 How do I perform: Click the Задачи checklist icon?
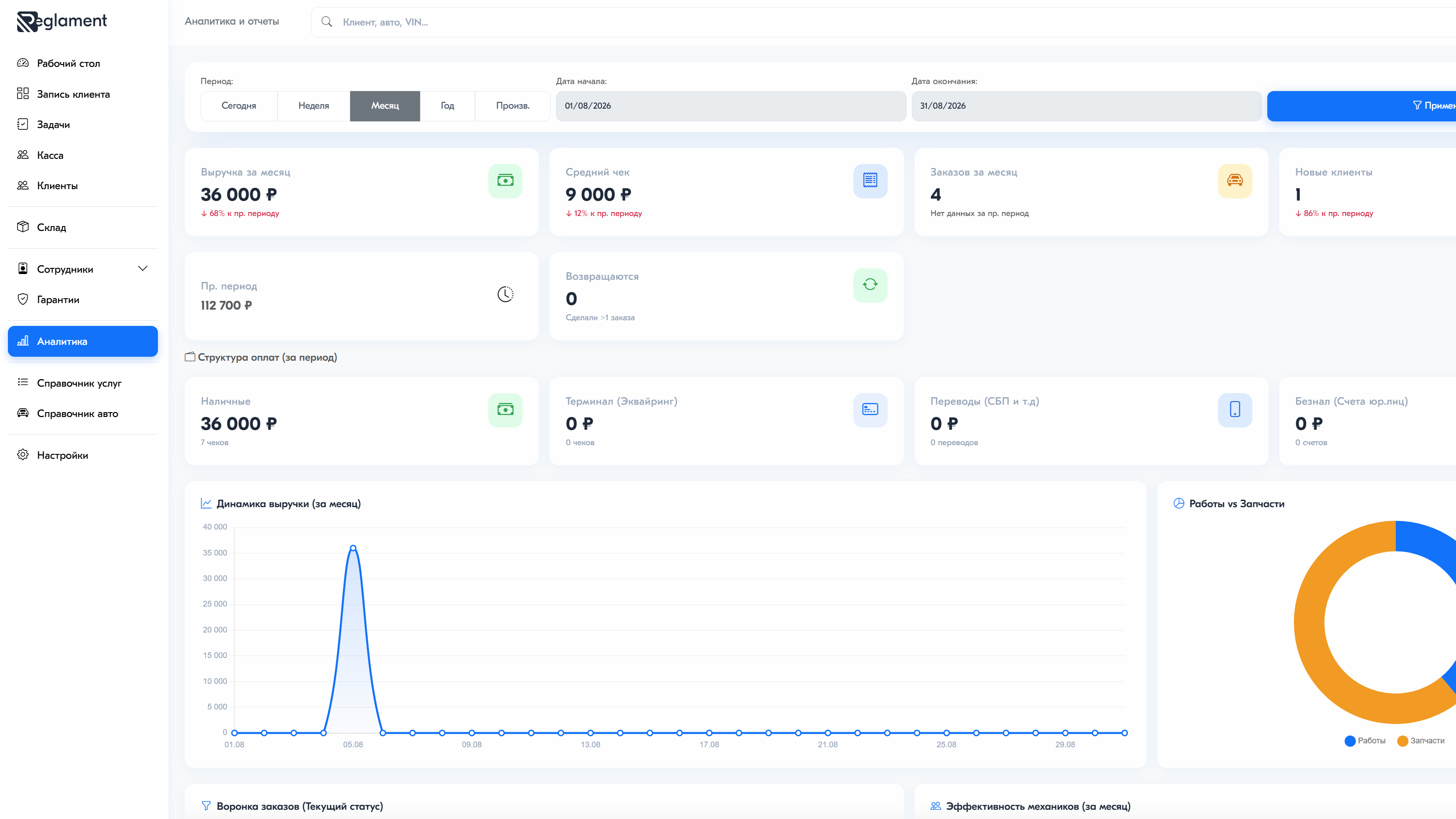pos(22,124)
